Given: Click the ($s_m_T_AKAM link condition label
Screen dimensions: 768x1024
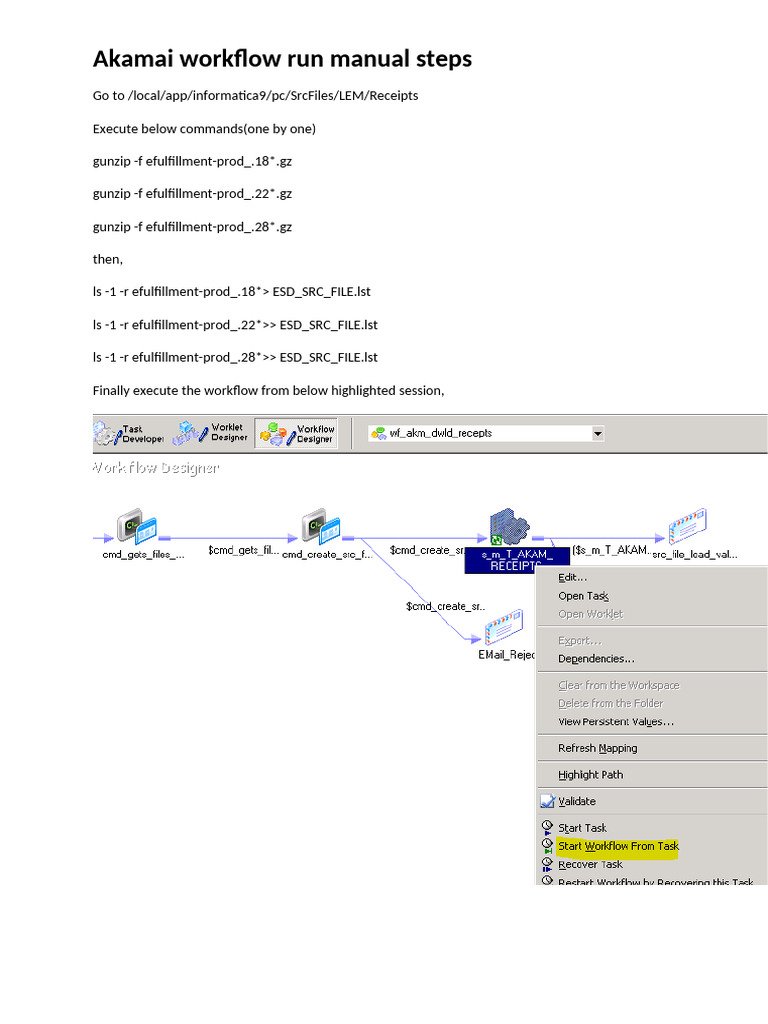Looking at the screenshot, I should [x=611, y=551].
